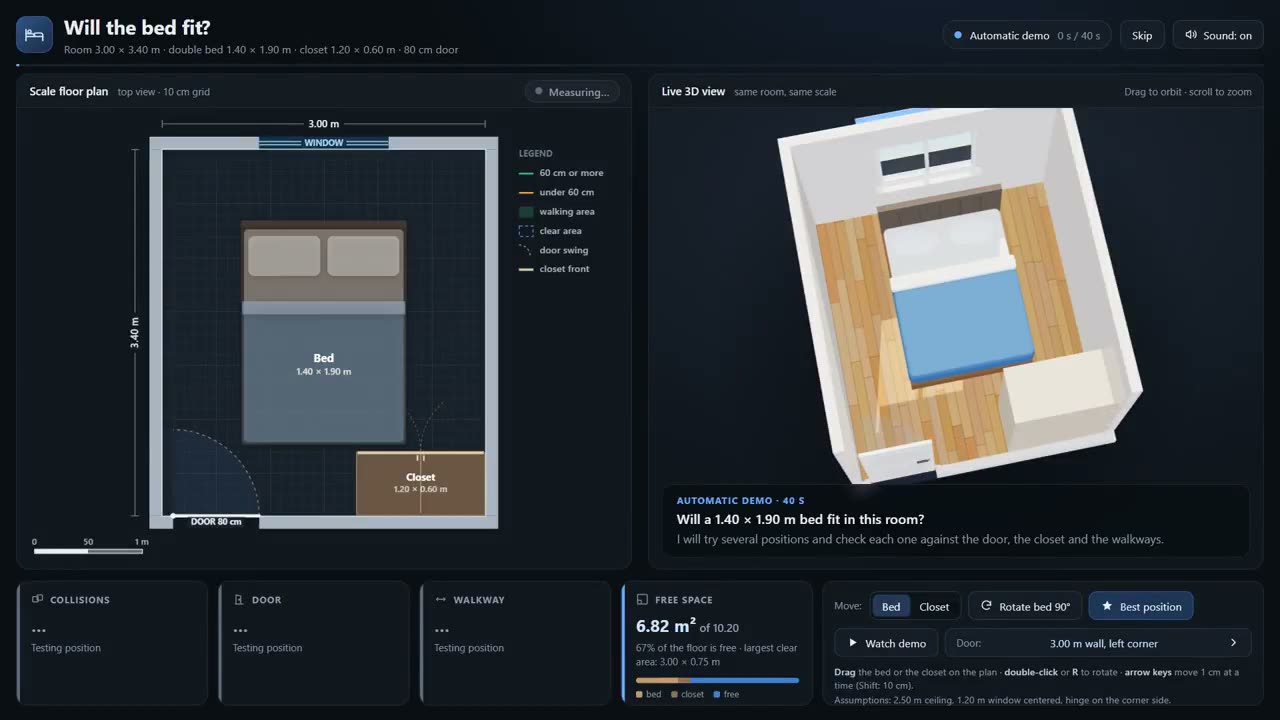Image resolution: width=1280 pixels, height=720 pixels.
Task: Click Rotate bed 90° button
Action: click(x=1025, y=606)
